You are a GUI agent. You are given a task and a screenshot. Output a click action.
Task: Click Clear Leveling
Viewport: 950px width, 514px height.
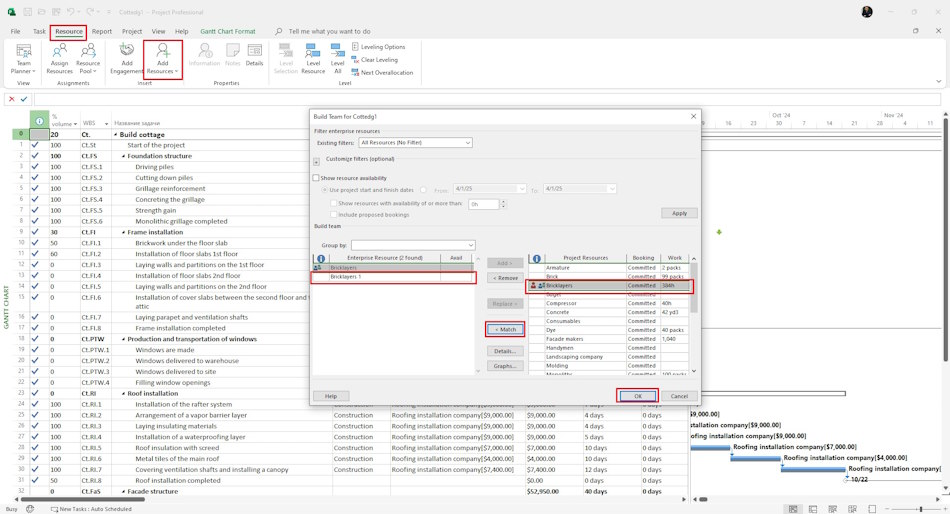374,59
